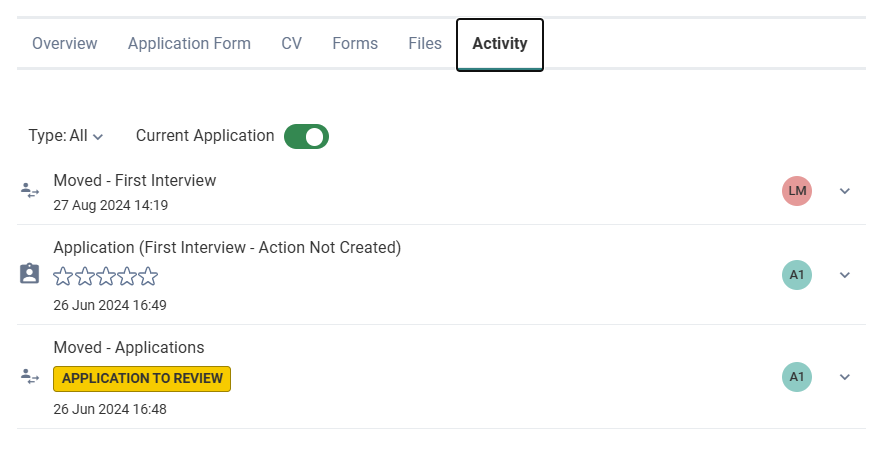Click the A1 avatar on Moved - Applications

coord(796,377)
